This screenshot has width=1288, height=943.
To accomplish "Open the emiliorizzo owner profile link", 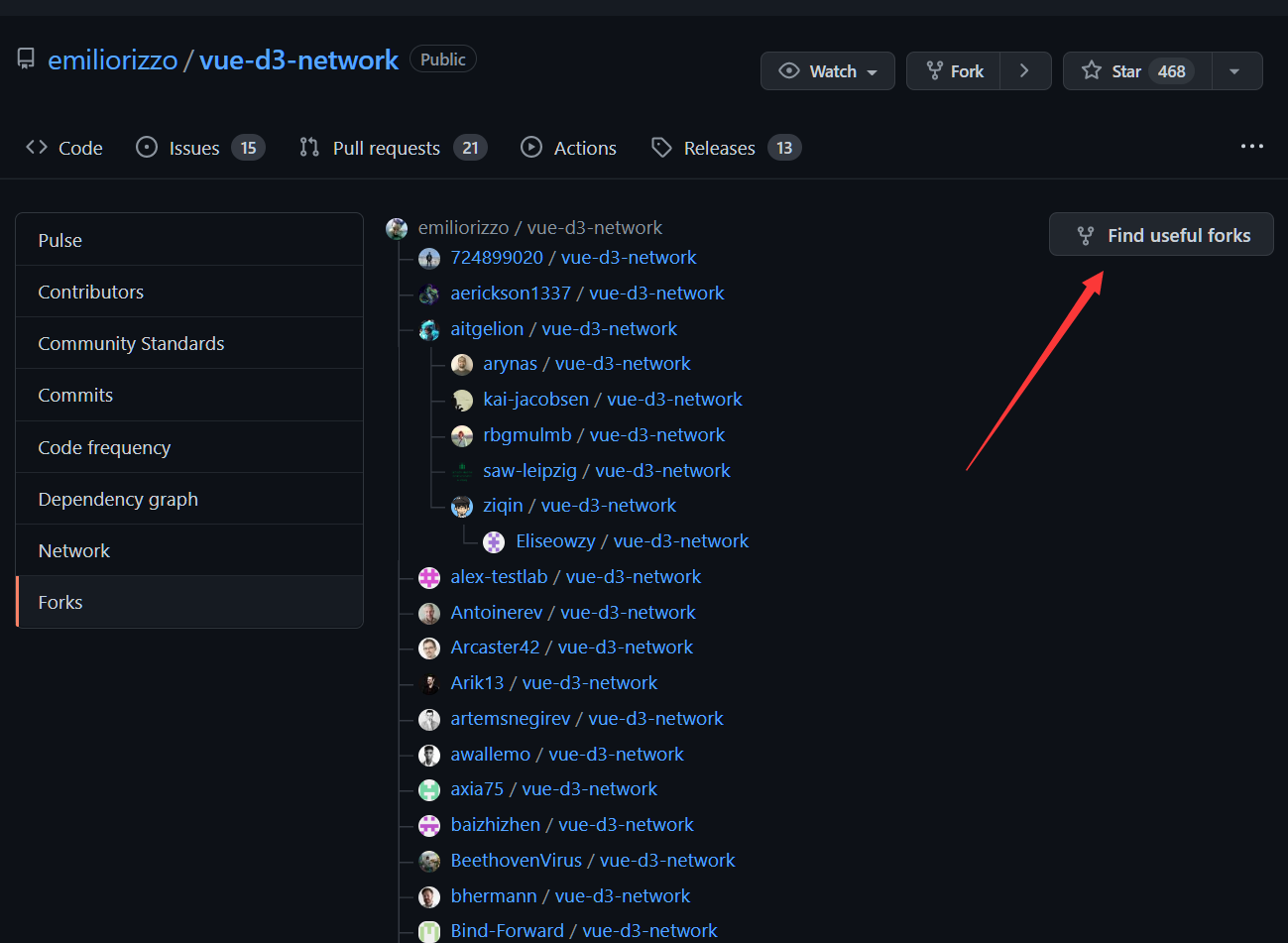I will point(113,59).
